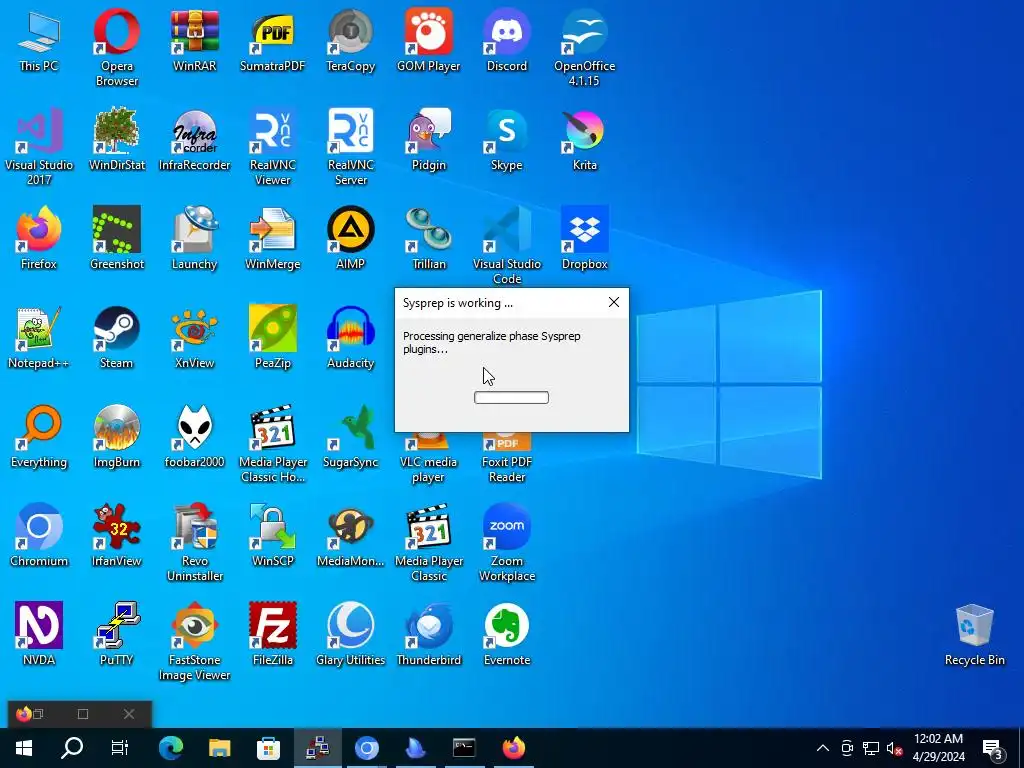Select the InfraRecorder desktop icon
Image resolution: width=1024 pixels, height=768 pixels.
tap(195, 138)
